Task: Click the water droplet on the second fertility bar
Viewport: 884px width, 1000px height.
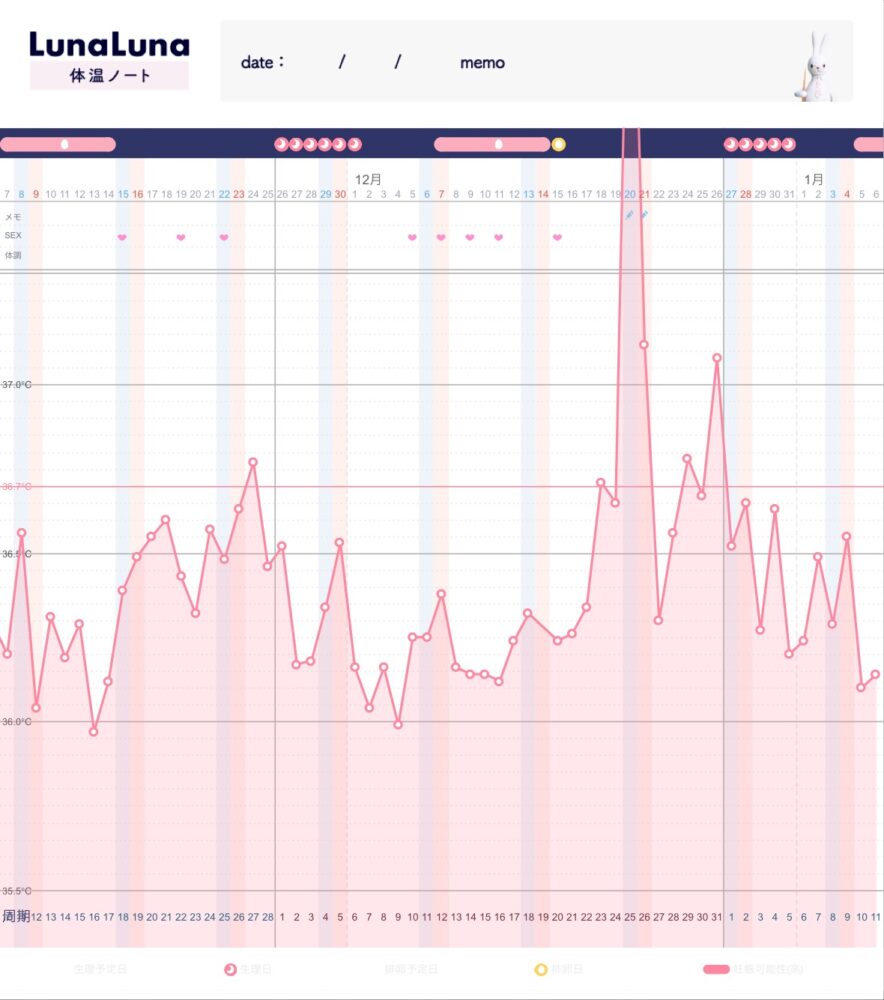Action: (x=499, y=144)
